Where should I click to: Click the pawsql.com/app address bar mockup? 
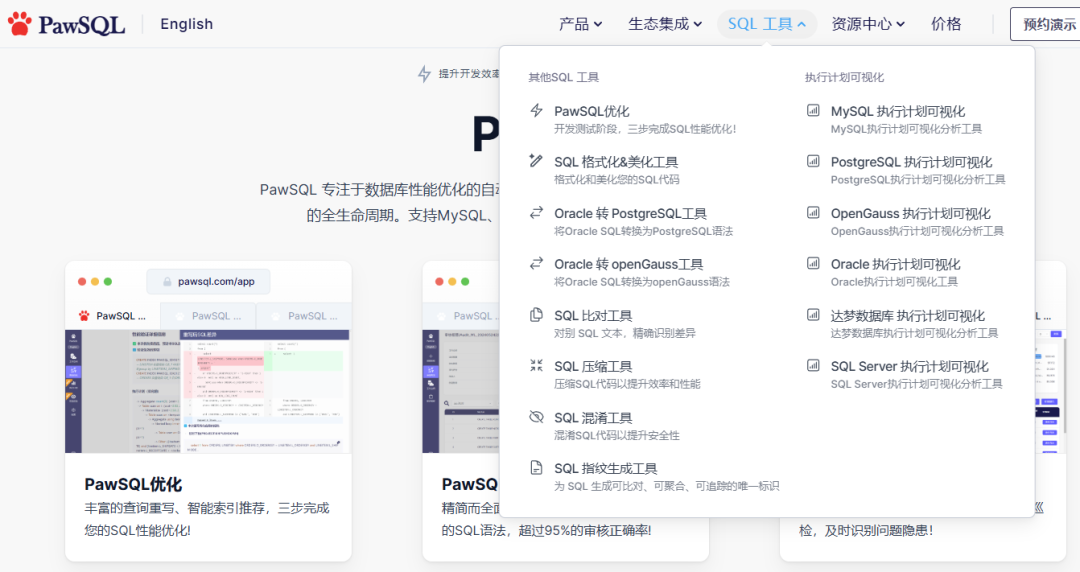click(208, 282)
